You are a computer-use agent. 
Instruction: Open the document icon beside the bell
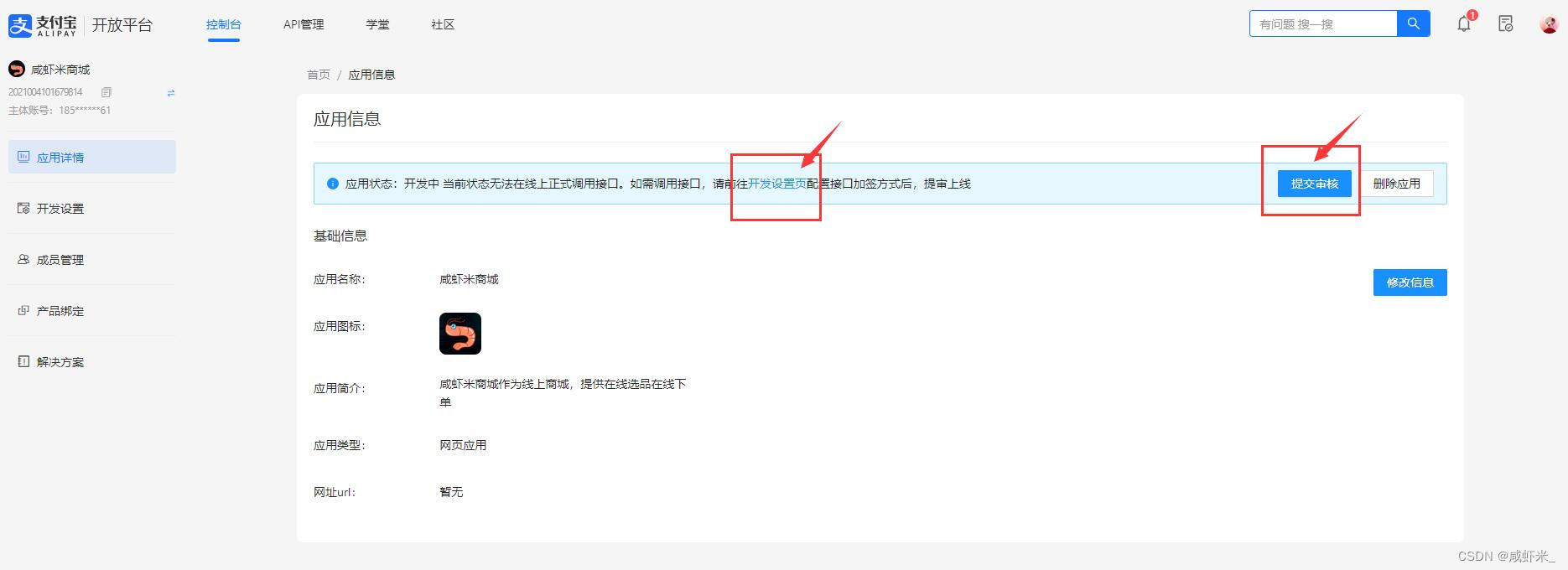coord(1506,23)
